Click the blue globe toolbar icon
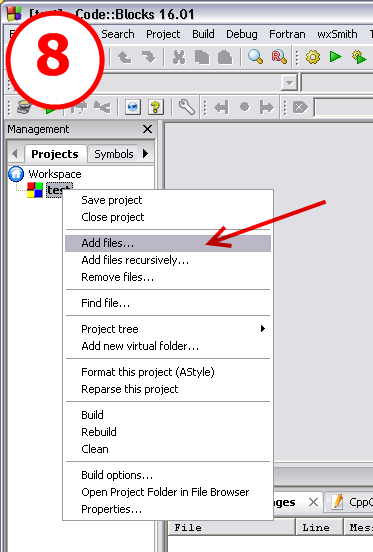The height and width of the screenshot is (552, 373). (133, 107)
